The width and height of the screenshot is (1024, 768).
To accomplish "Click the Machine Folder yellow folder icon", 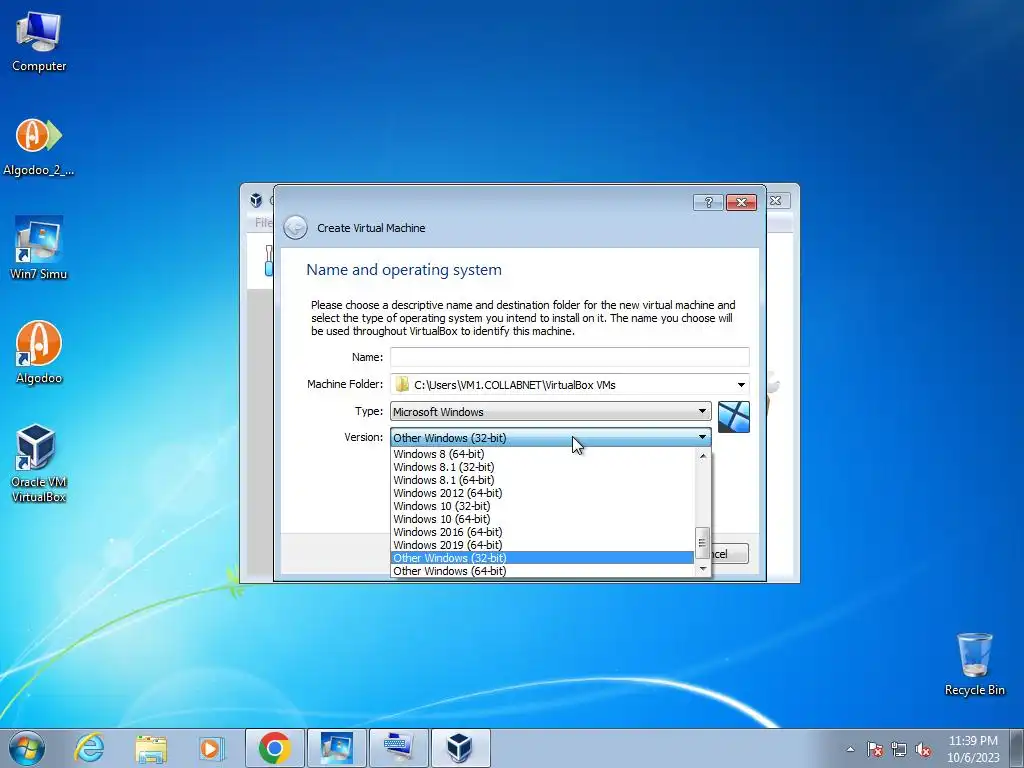I will tap(402, 384).
